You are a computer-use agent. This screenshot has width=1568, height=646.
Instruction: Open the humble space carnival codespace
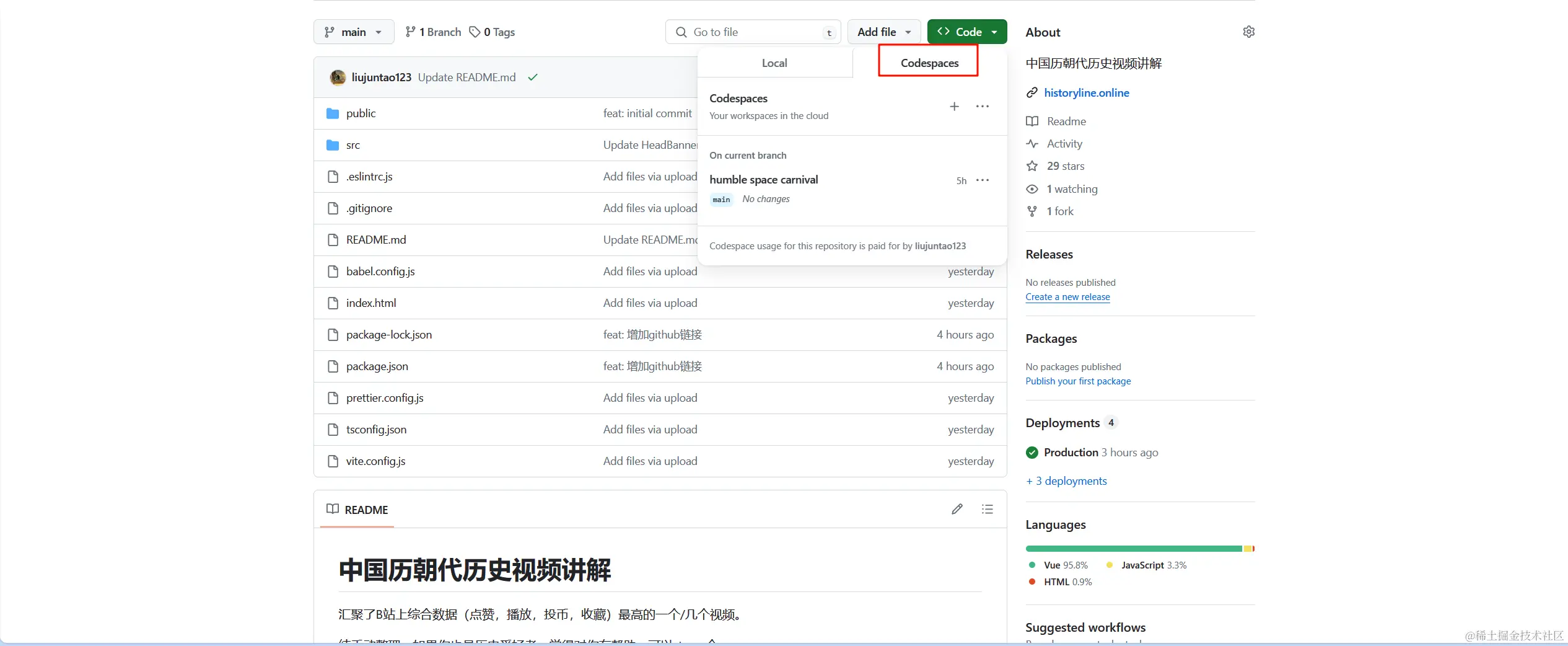[764, 180]
